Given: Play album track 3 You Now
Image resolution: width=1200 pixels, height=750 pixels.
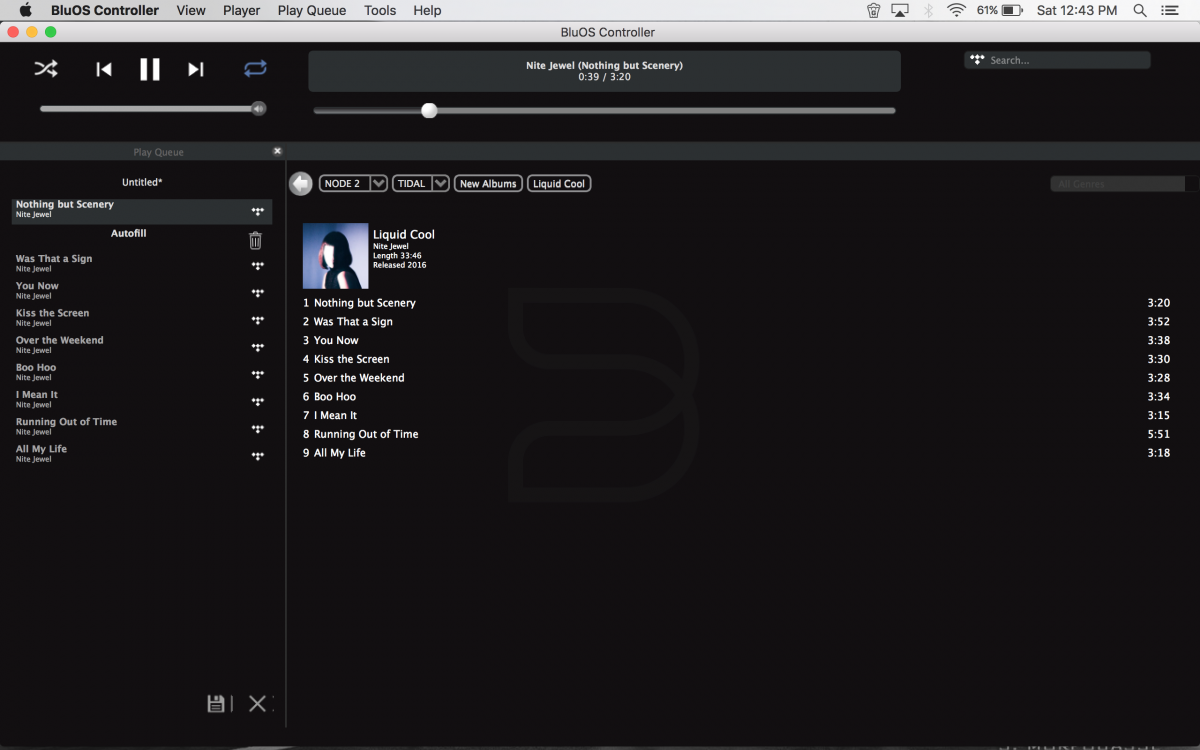Looking at the screenshot, I should coord(736,340).
